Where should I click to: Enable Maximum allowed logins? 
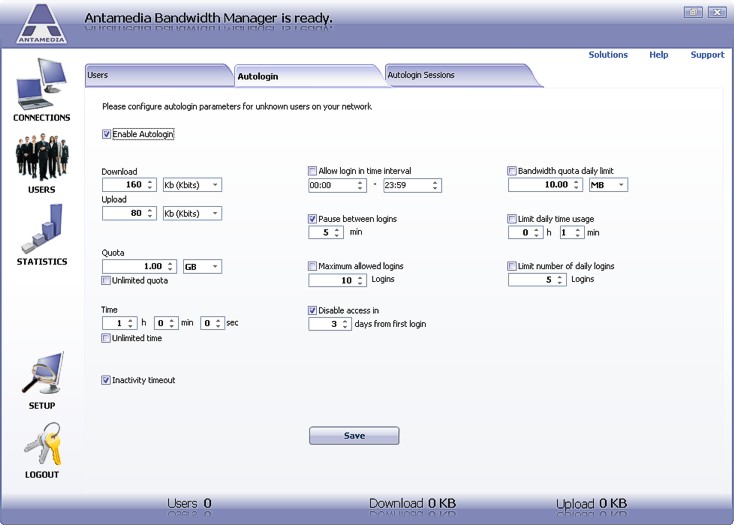click(312, 266)
